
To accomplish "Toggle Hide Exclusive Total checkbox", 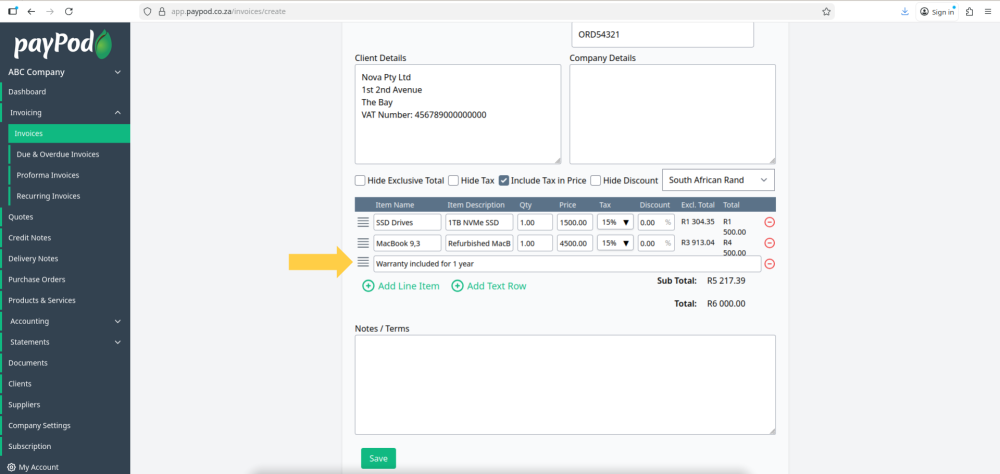I will (360, 181).
